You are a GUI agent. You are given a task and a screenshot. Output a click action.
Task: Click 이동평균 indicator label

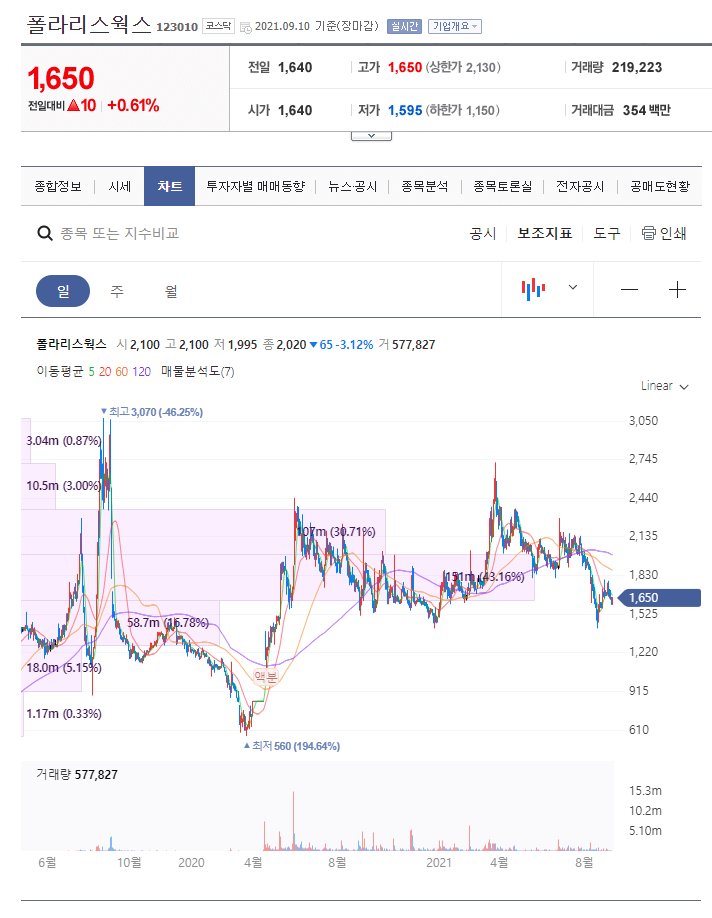point(60,372)
